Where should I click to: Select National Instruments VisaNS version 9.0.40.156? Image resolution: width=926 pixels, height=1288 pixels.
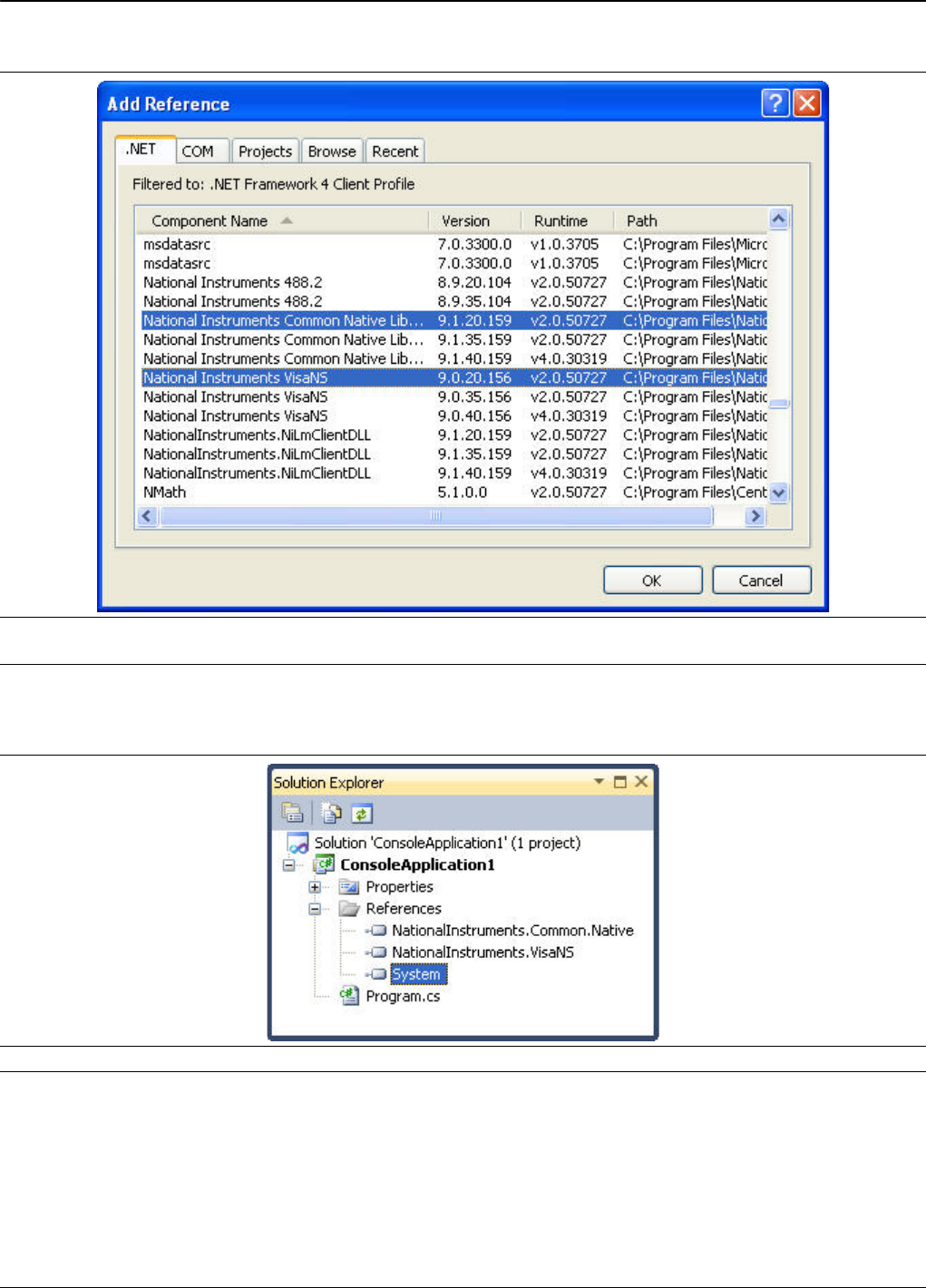click(x=454, y=415)
